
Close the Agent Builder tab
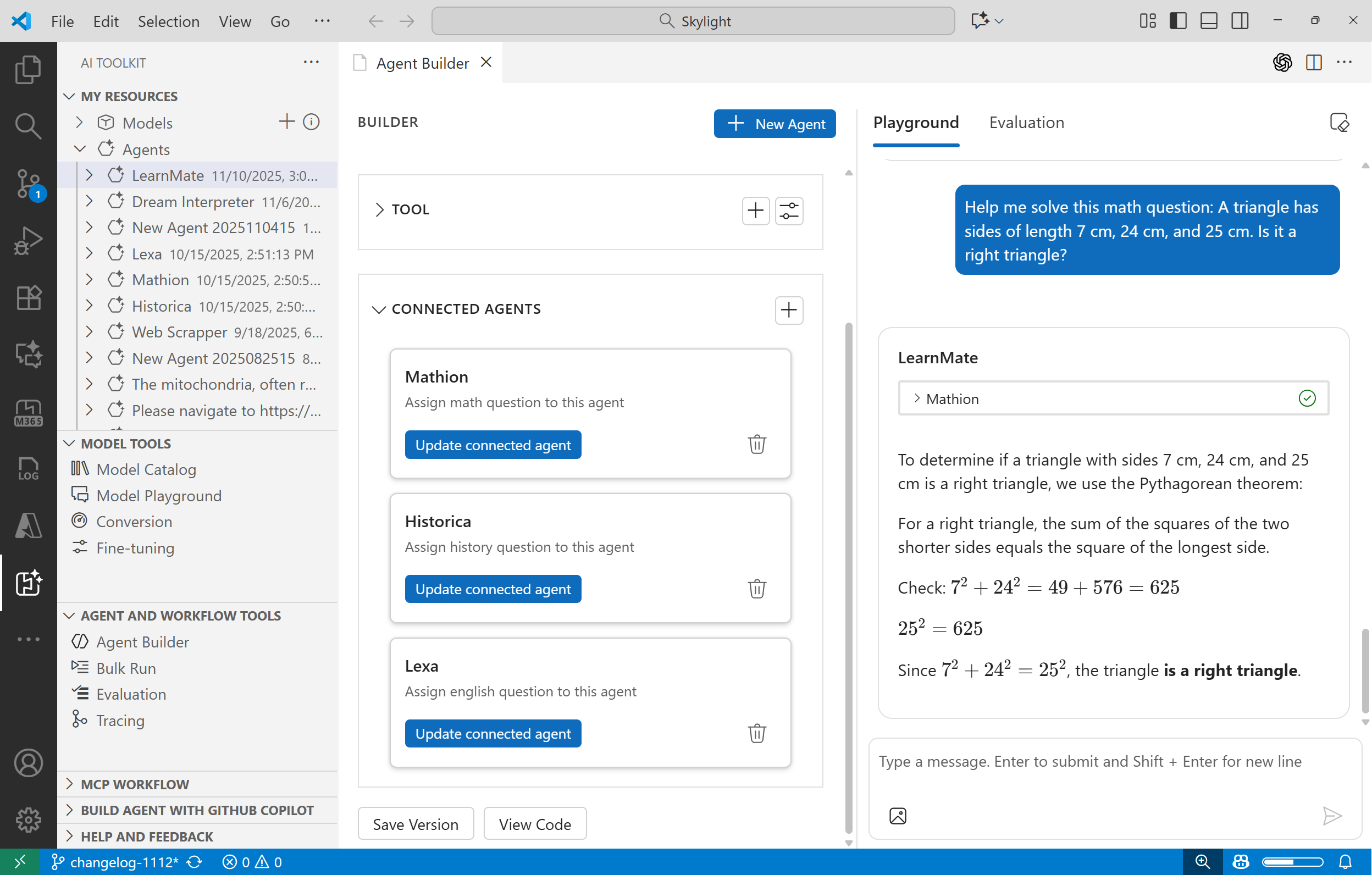pyautogui.click(x=485, y=62)
